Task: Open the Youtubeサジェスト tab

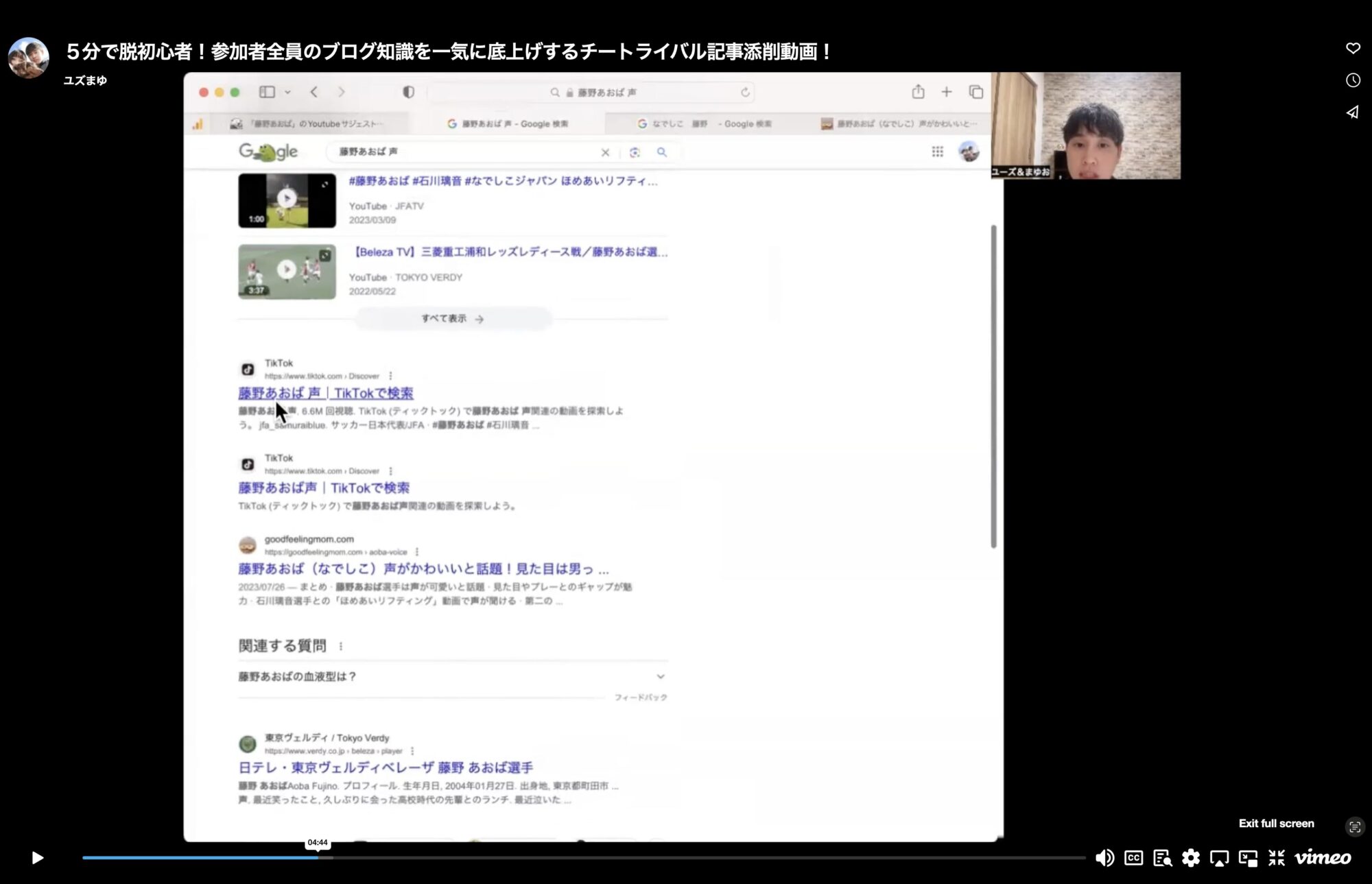Action: coord(307,124)
